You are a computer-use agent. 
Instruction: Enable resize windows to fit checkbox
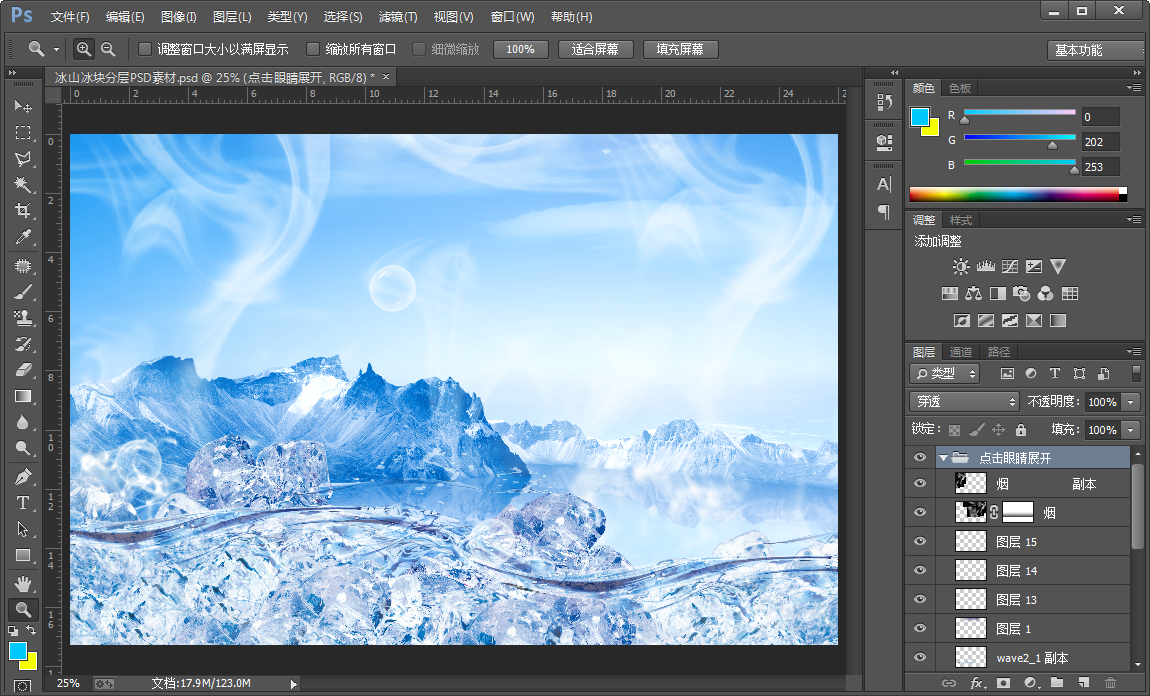coord(145,49)
